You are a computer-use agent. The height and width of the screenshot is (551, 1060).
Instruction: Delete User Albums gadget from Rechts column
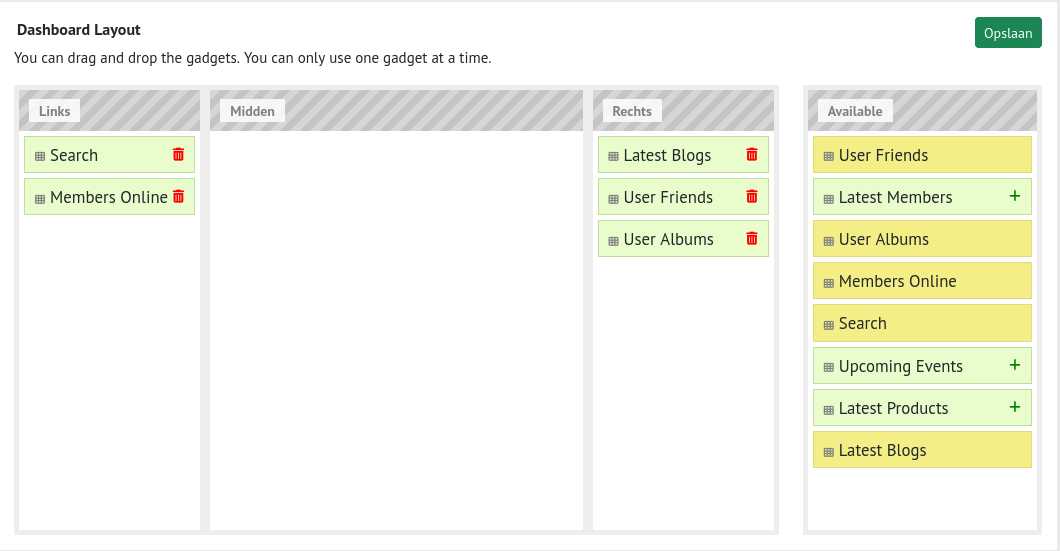pyautogui.click(x=752, y=238)
